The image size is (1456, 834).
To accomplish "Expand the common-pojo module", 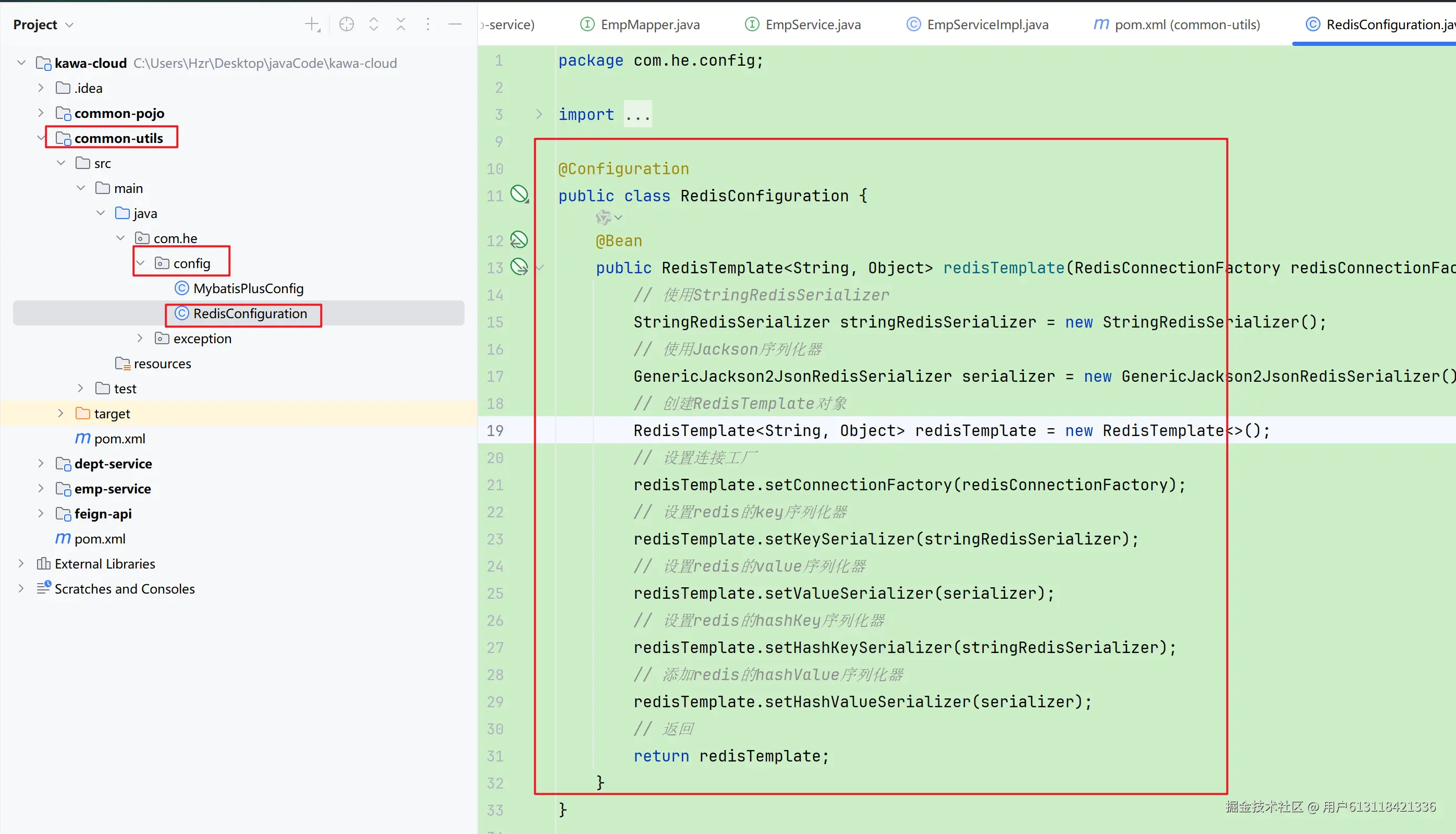I will [41, 113].
